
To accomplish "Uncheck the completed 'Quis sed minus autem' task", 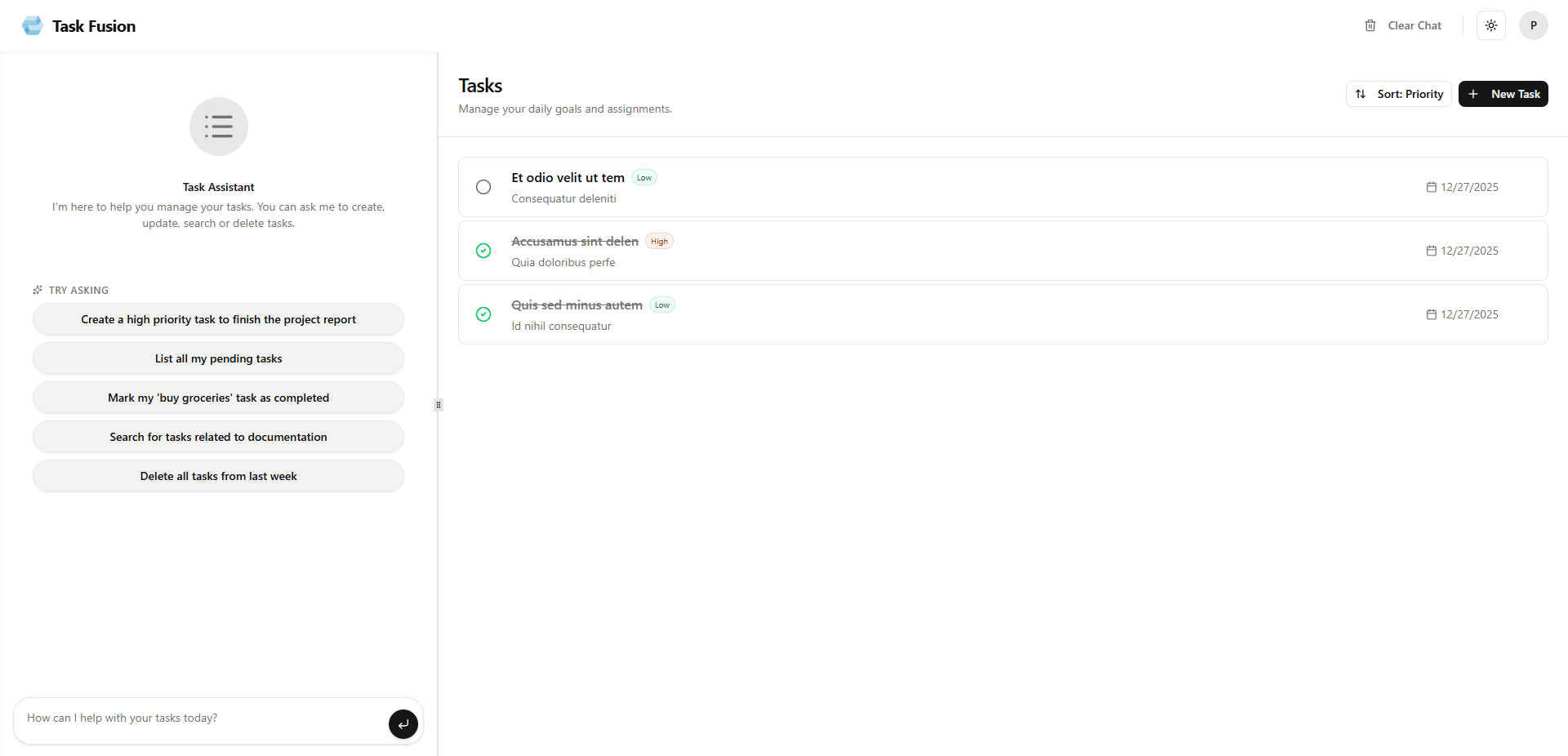I will [x=483, y=314].
